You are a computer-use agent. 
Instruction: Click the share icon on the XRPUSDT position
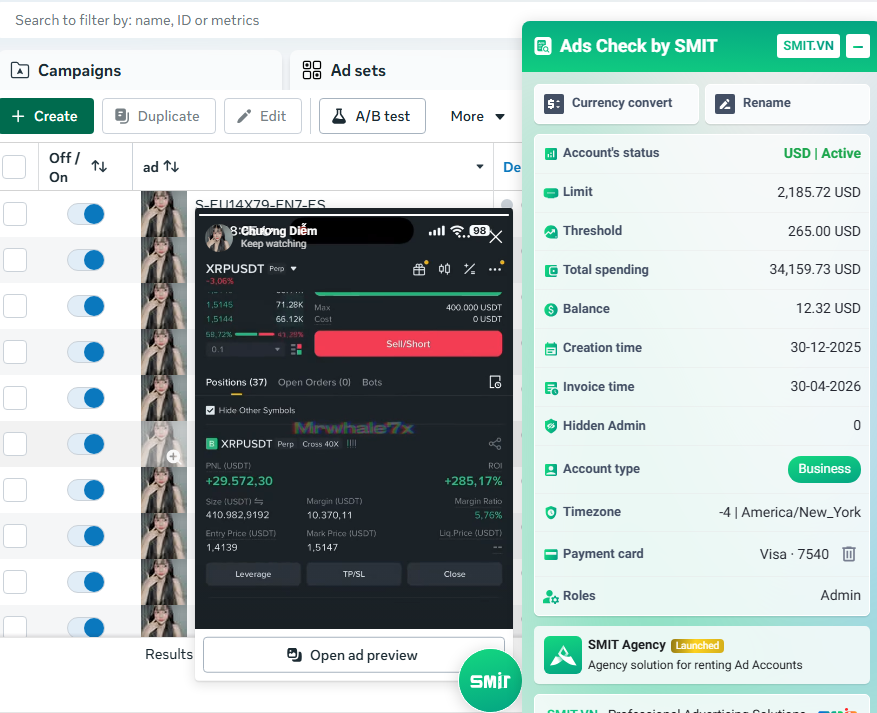(x=495, y=444)
